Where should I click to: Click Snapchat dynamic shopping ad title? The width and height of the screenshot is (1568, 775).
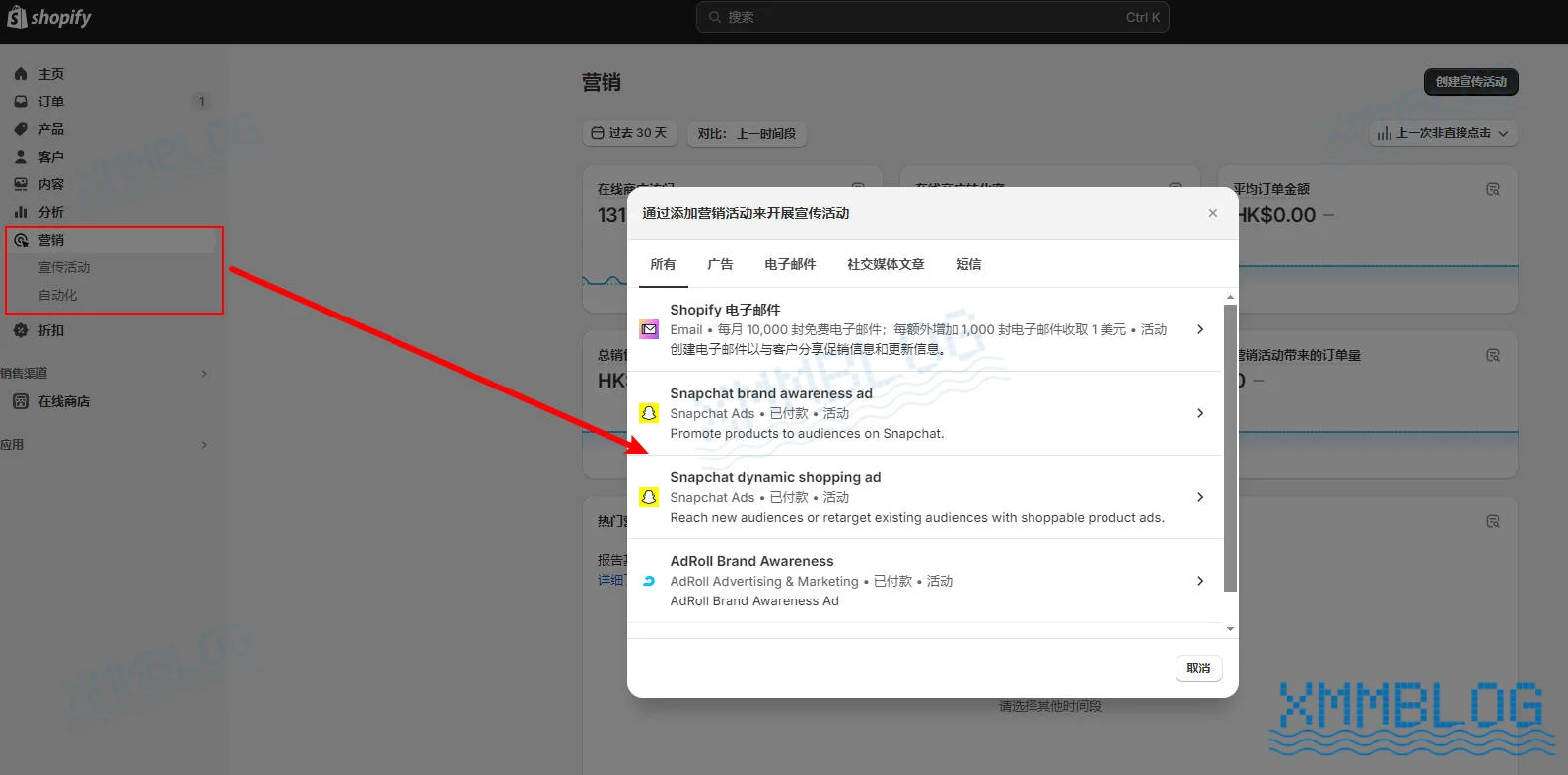775,477
